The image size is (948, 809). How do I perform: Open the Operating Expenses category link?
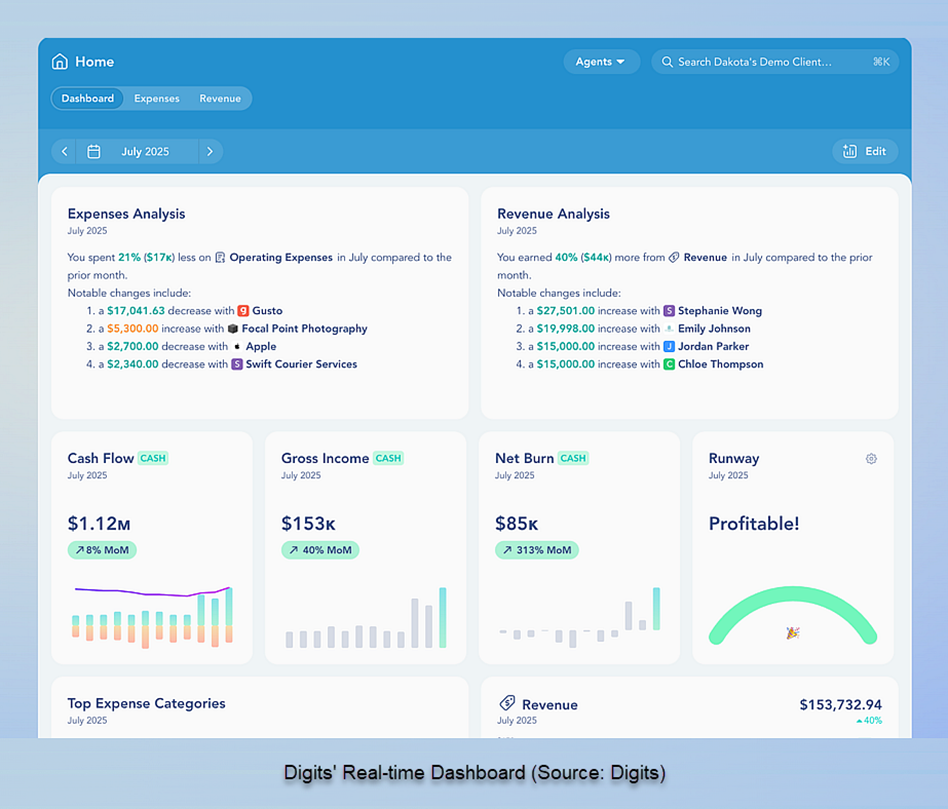281,258
